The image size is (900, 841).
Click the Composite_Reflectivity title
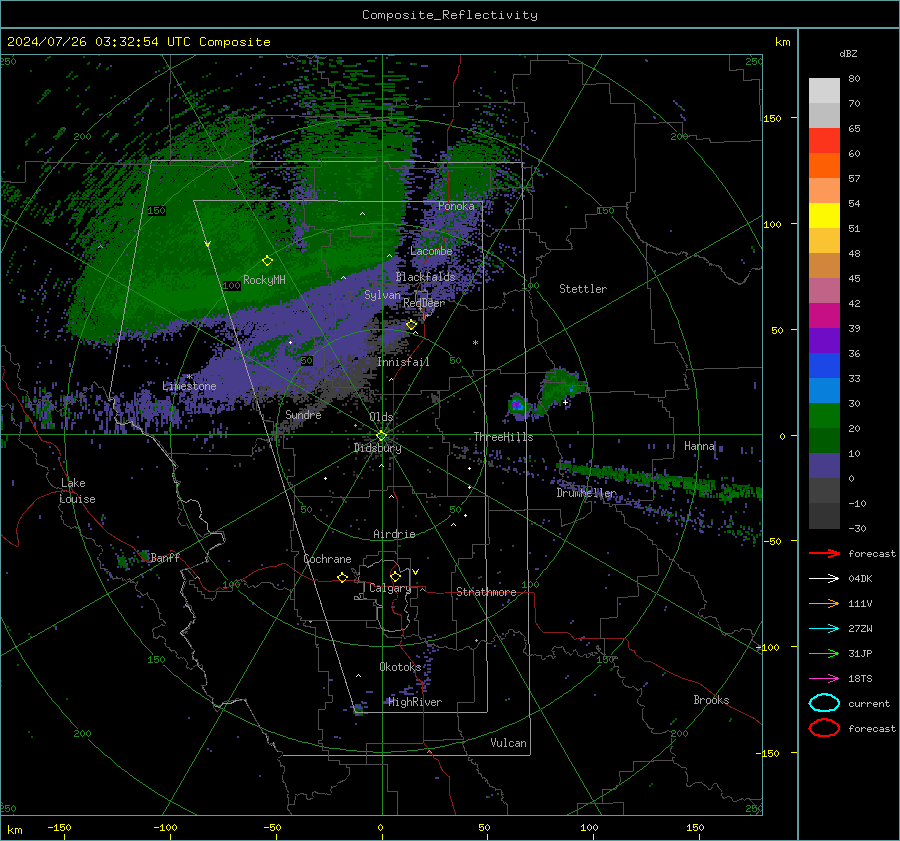coord(449,15)
